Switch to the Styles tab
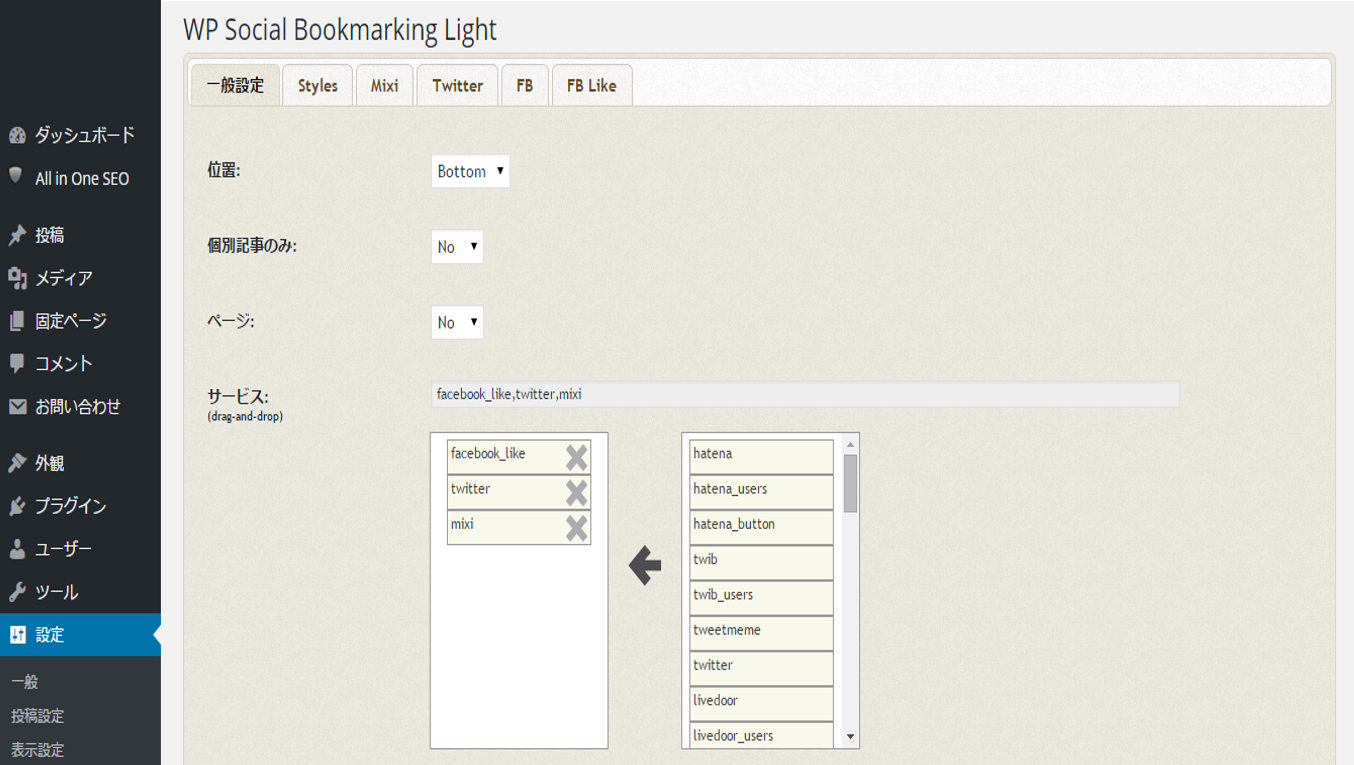Image resolution: width=1354 pixels, height=765 pixels. tap(318, 85)
